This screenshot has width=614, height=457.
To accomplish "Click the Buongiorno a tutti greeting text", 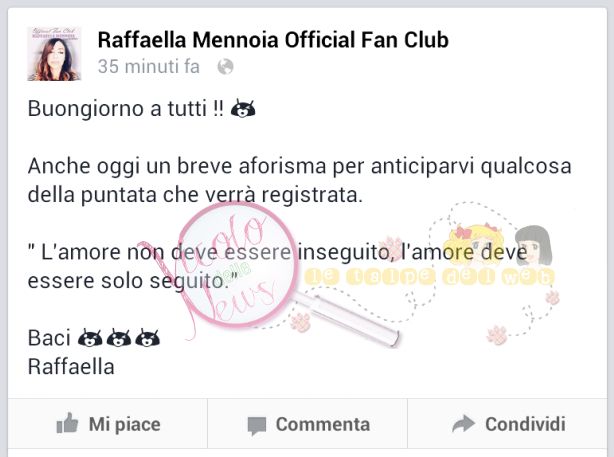I will pyautogui.click(x=125, y=108).
